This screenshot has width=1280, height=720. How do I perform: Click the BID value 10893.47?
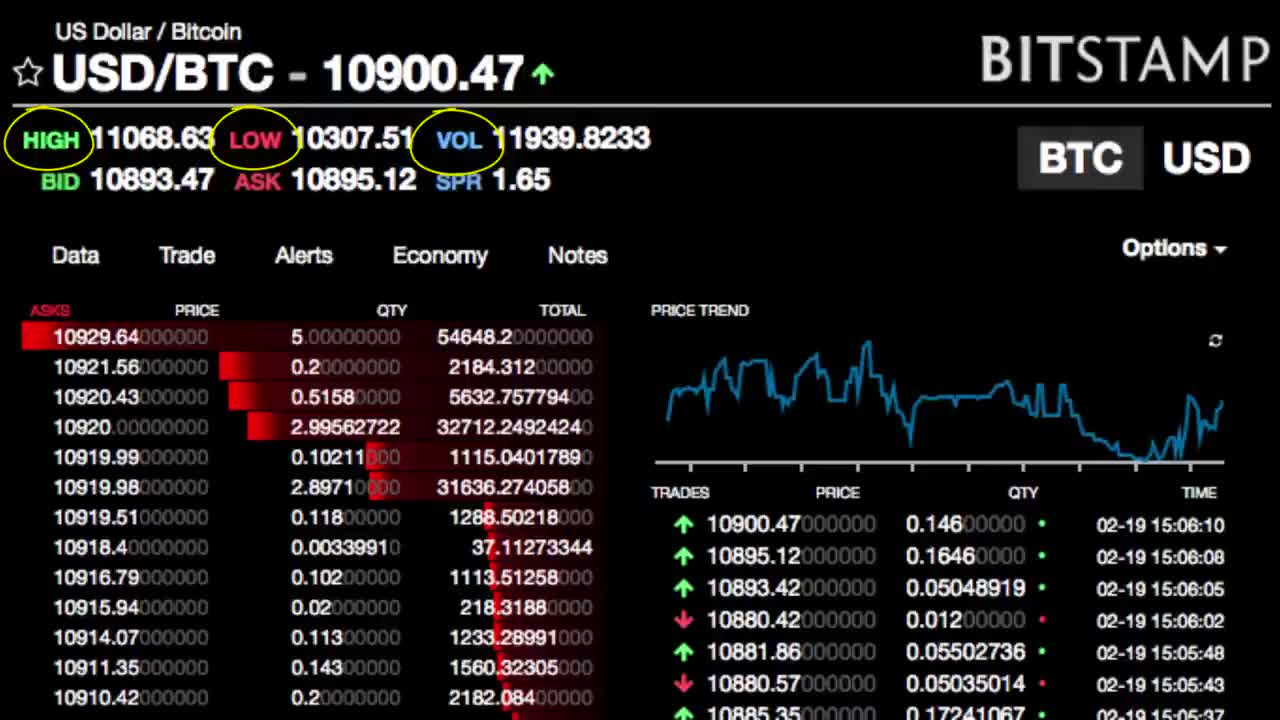tap(152, 180)
